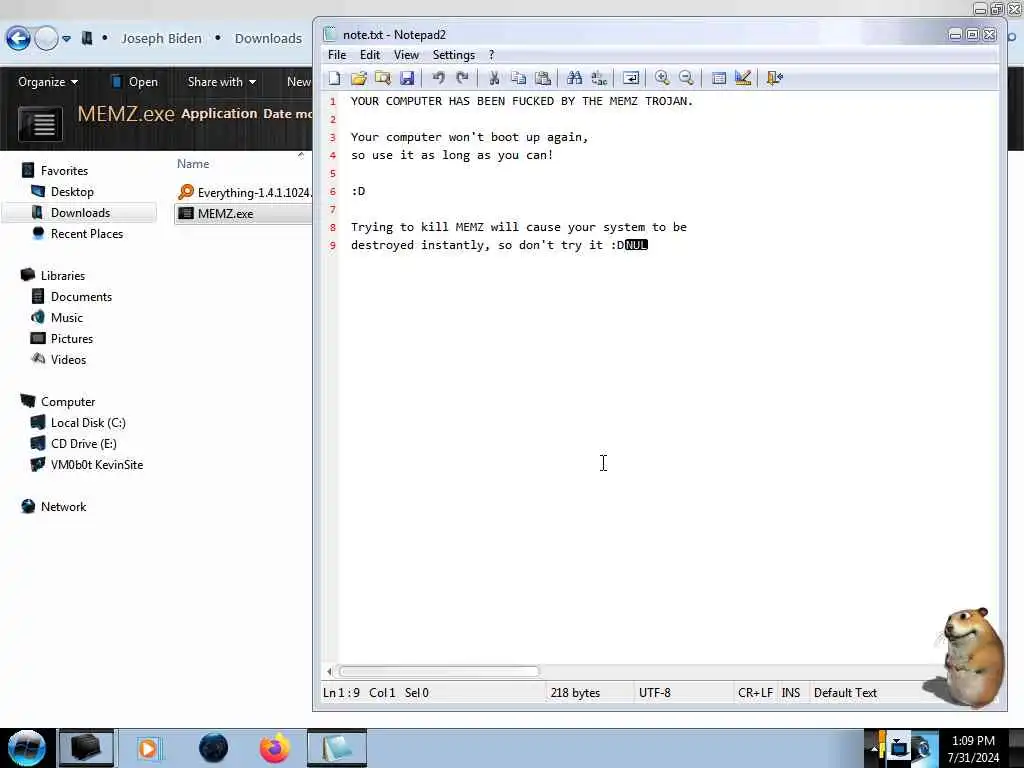Click the exit toolbar icon in Notepad2
Screen dimensions: 1024x768
[775, 78]
